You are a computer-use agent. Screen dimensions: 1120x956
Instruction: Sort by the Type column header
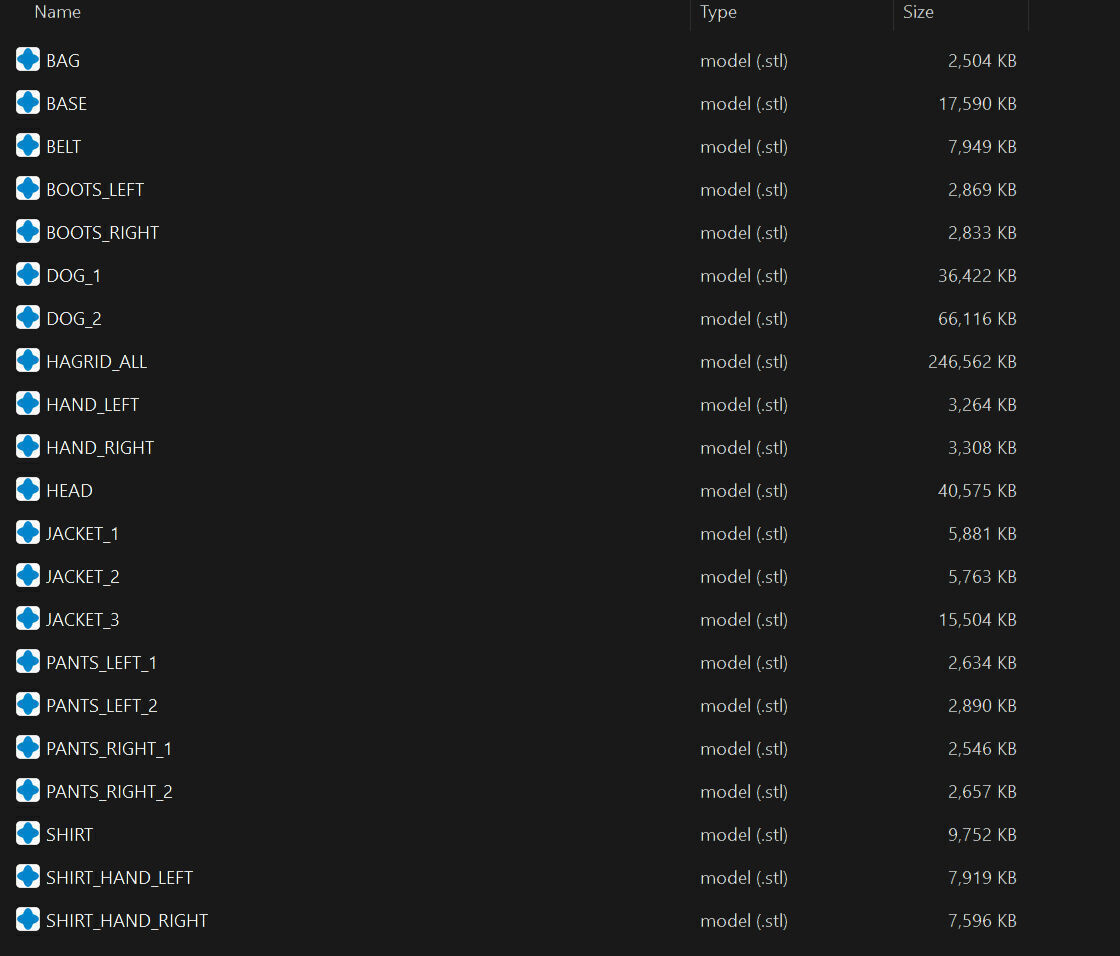[x=718, y=12]
